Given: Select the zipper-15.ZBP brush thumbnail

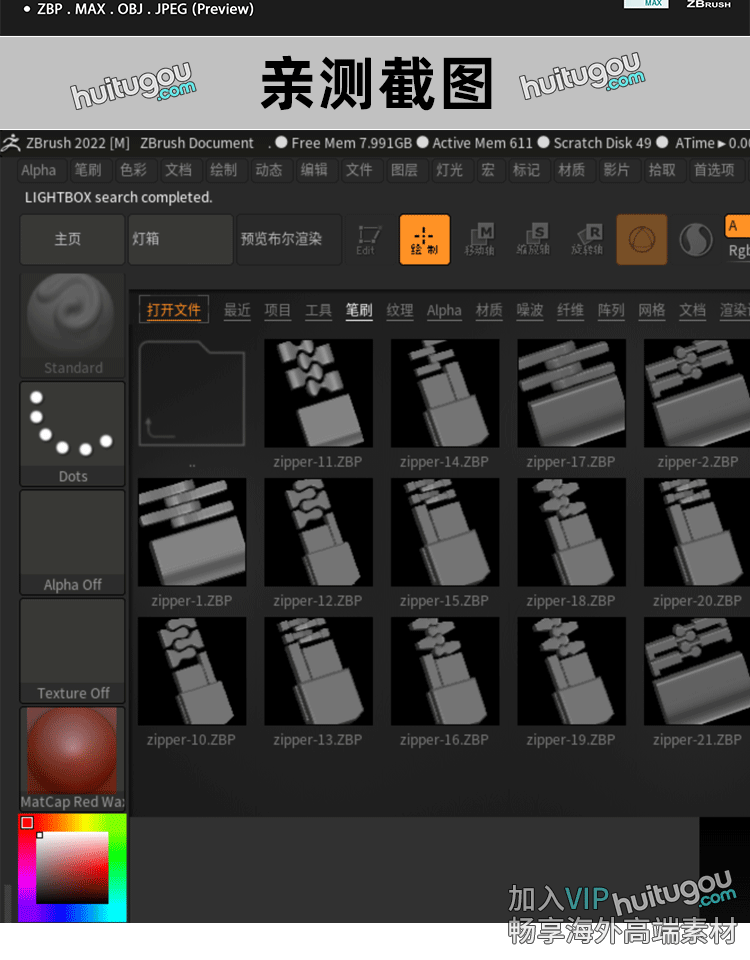Looking at the screenshot, I should (445, 532).
